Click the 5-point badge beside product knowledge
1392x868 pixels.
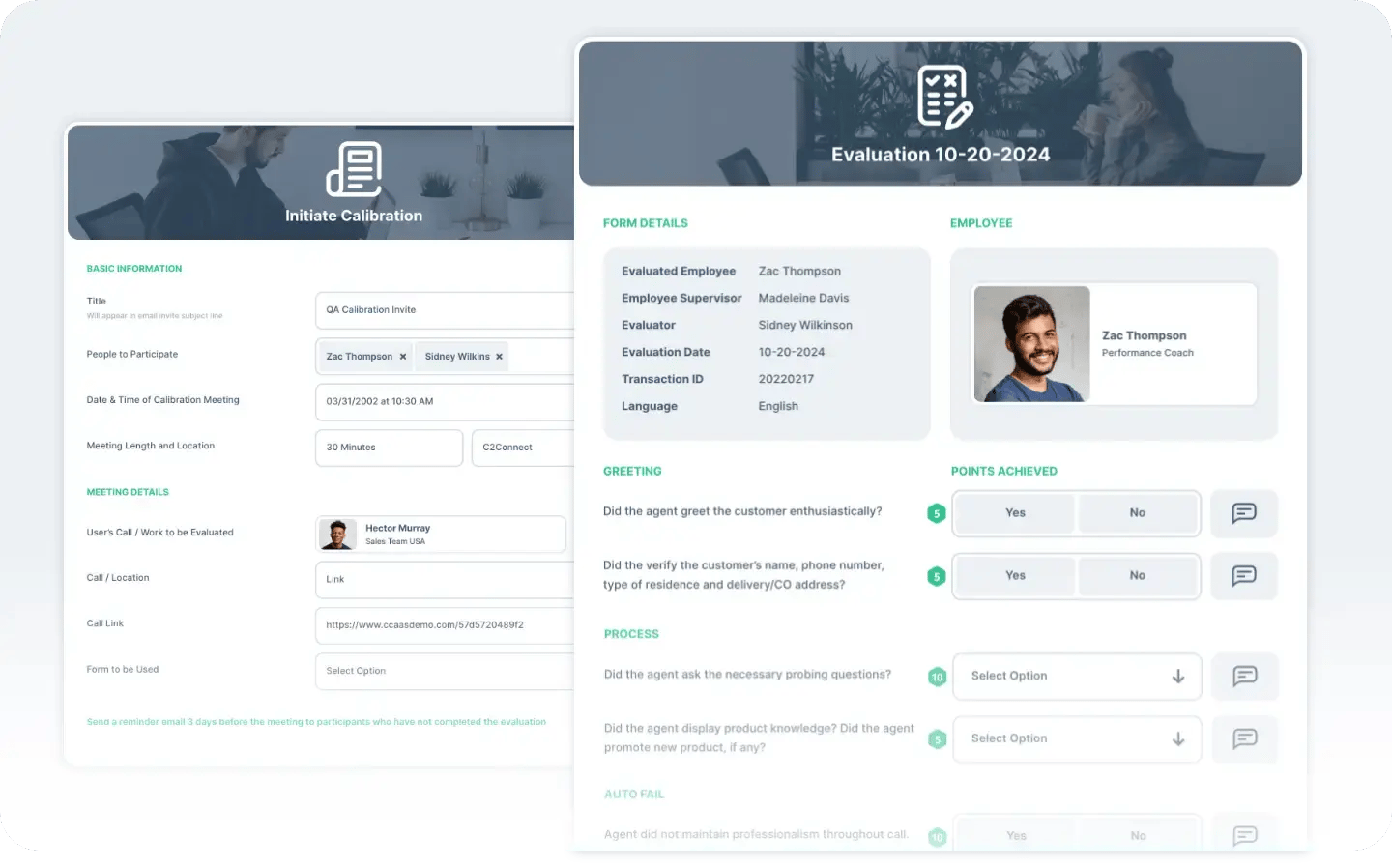pyautogui.click(x=937, y=740)
